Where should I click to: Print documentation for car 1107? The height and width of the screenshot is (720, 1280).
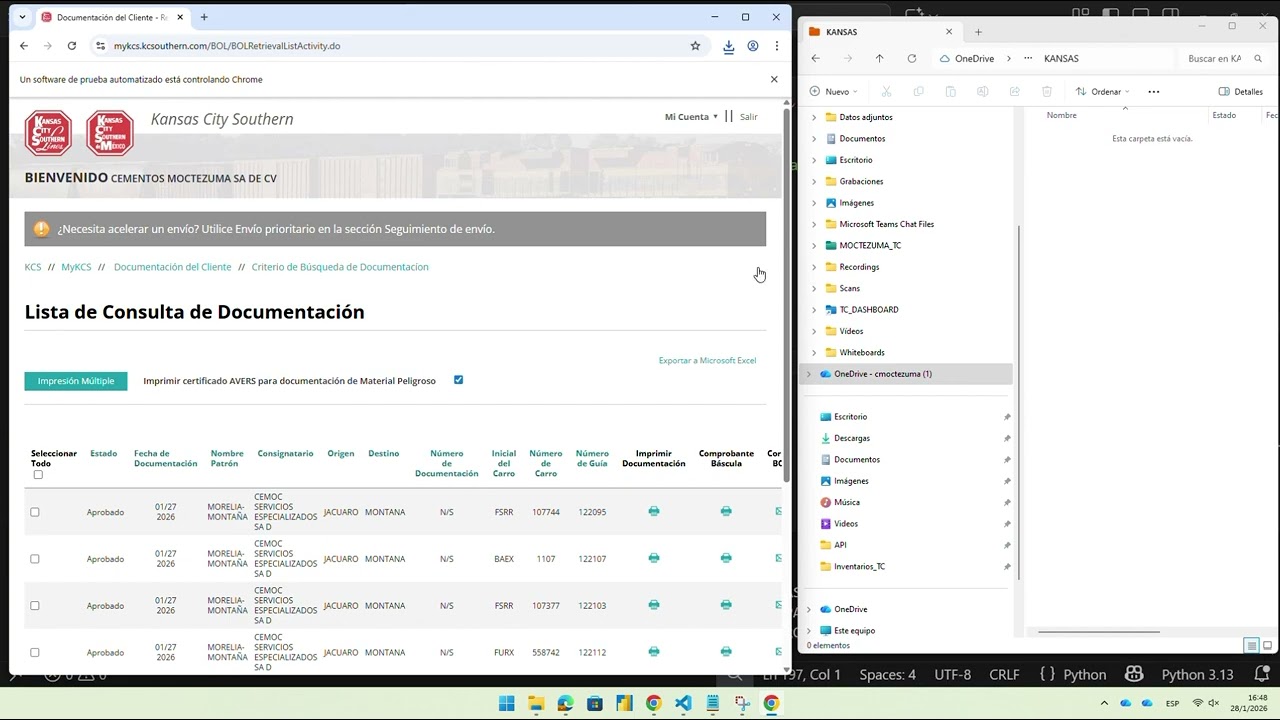(654, 558)
